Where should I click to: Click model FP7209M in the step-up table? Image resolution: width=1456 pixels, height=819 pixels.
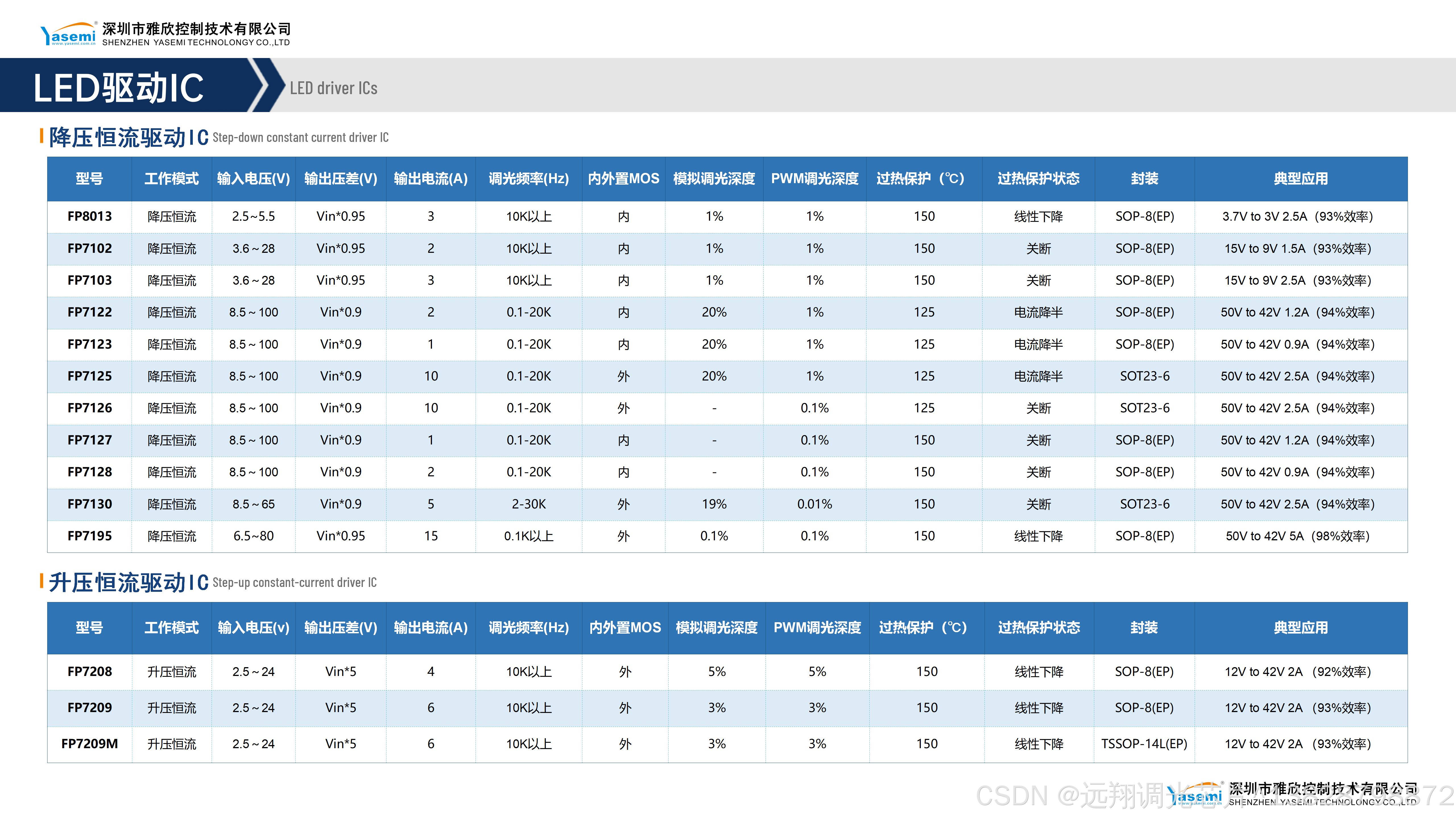click(x=89, y=744)
